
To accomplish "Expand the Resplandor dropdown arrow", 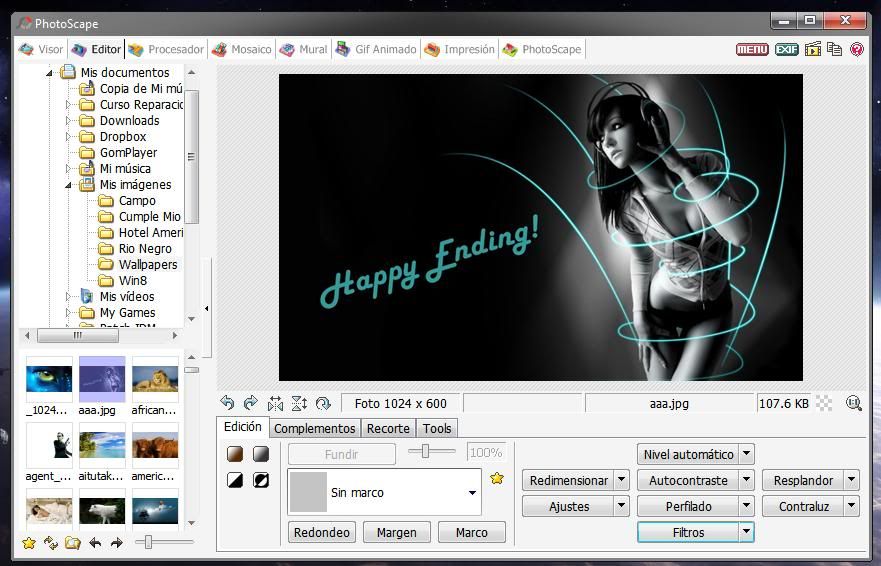I will 852,480.
